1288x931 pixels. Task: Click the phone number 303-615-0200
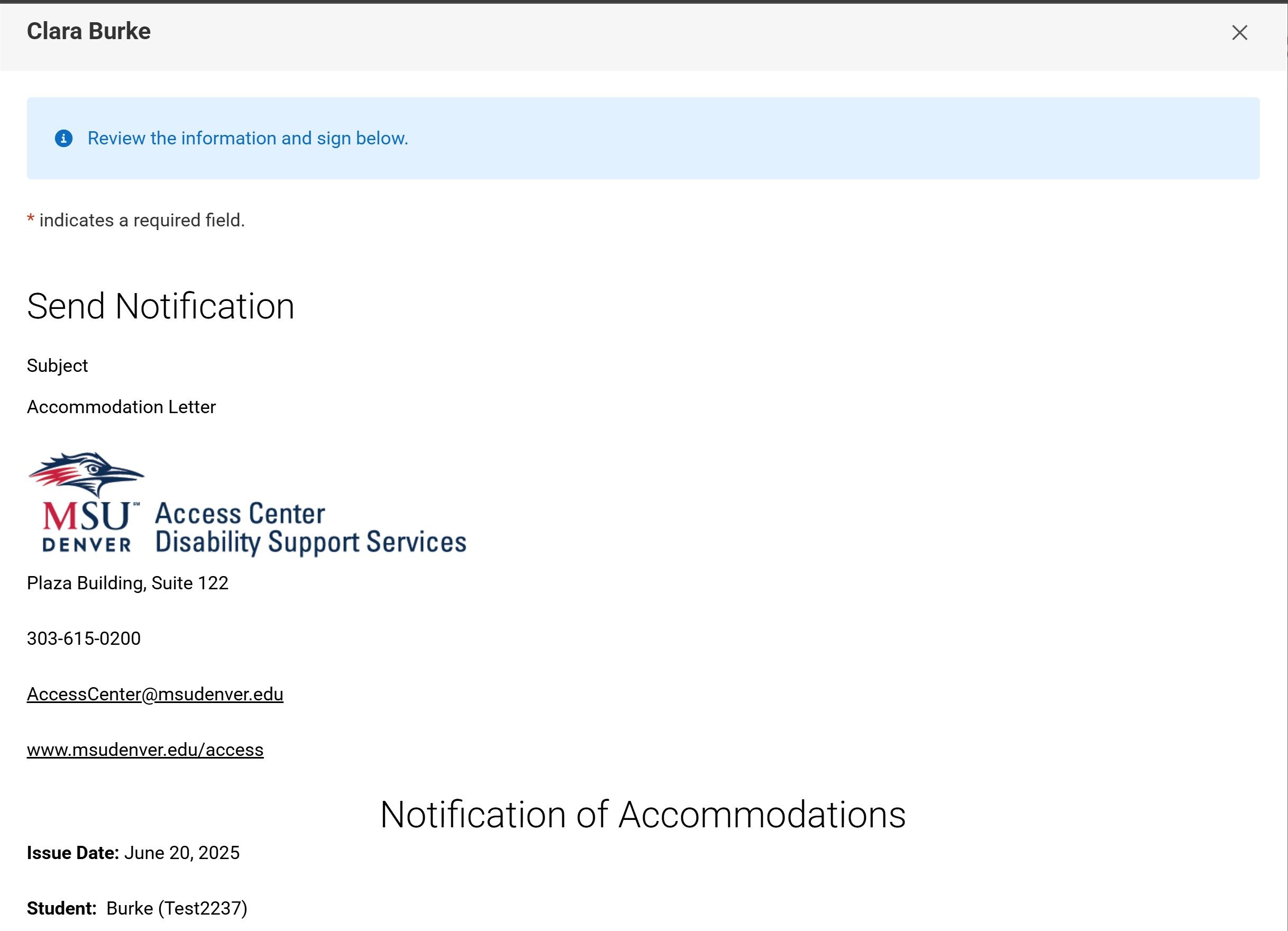click(84, 638)
